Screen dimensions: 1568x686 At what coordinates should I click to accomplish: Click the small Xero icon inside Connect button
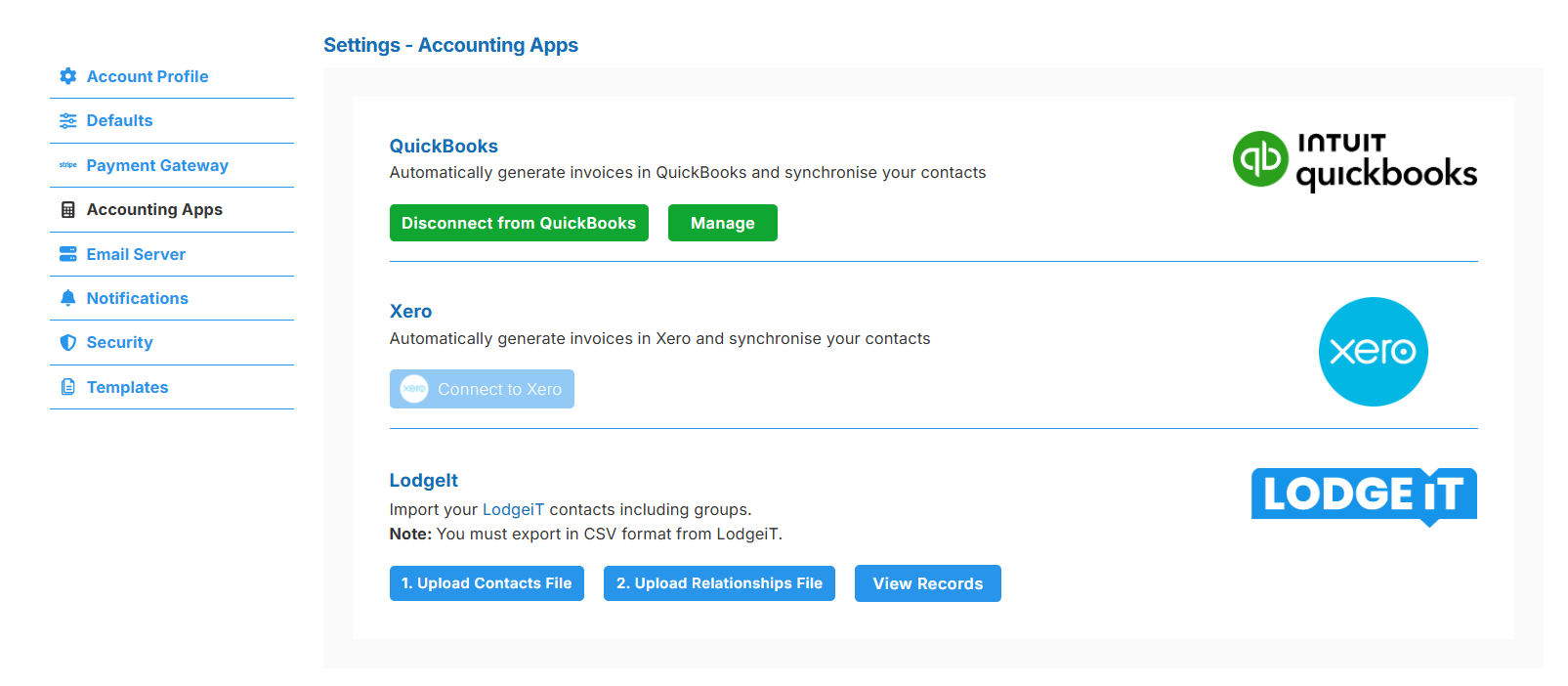414,389
